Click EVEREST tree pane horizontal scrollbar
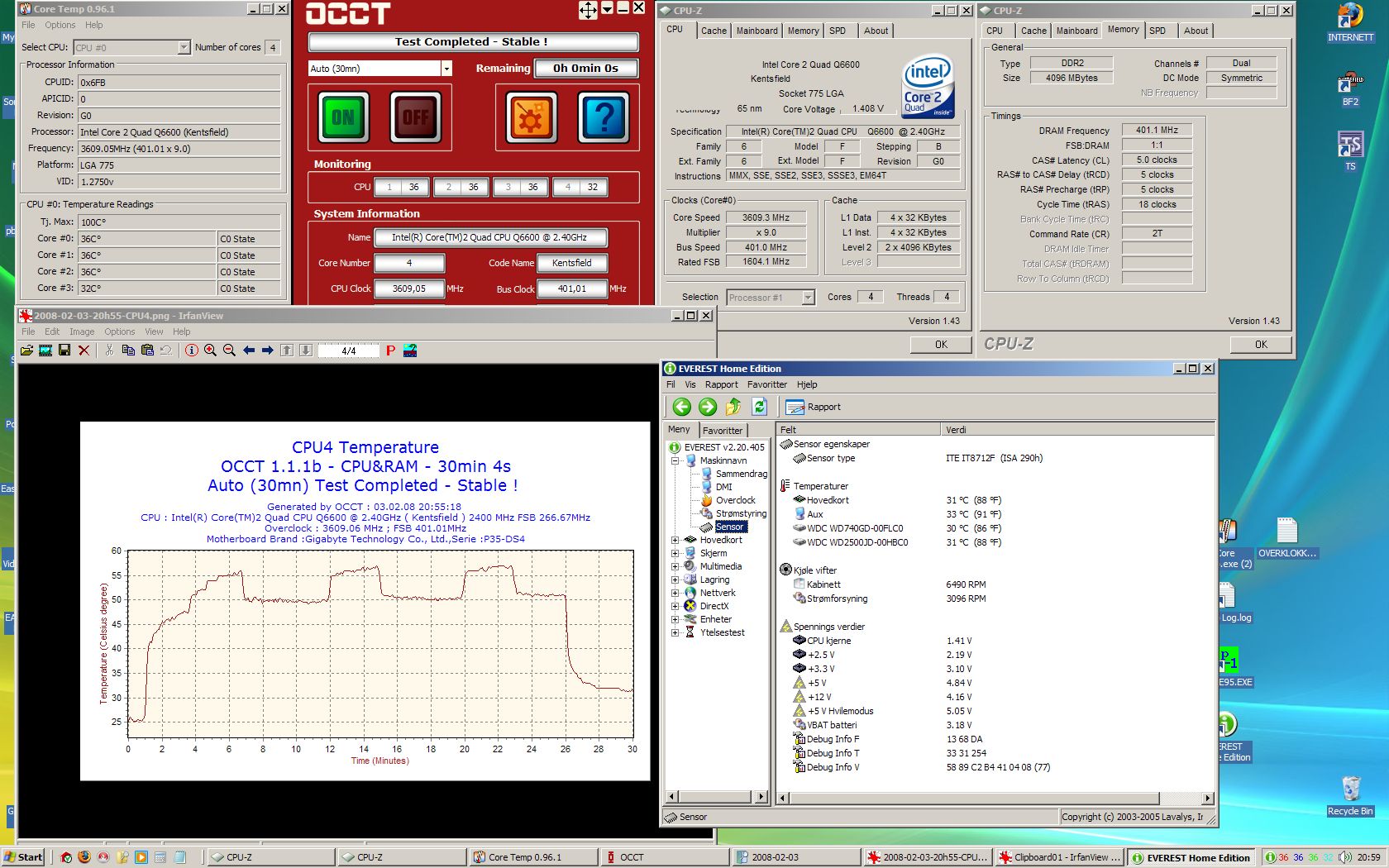The image size is (1389, 868). tap(717, 797)
